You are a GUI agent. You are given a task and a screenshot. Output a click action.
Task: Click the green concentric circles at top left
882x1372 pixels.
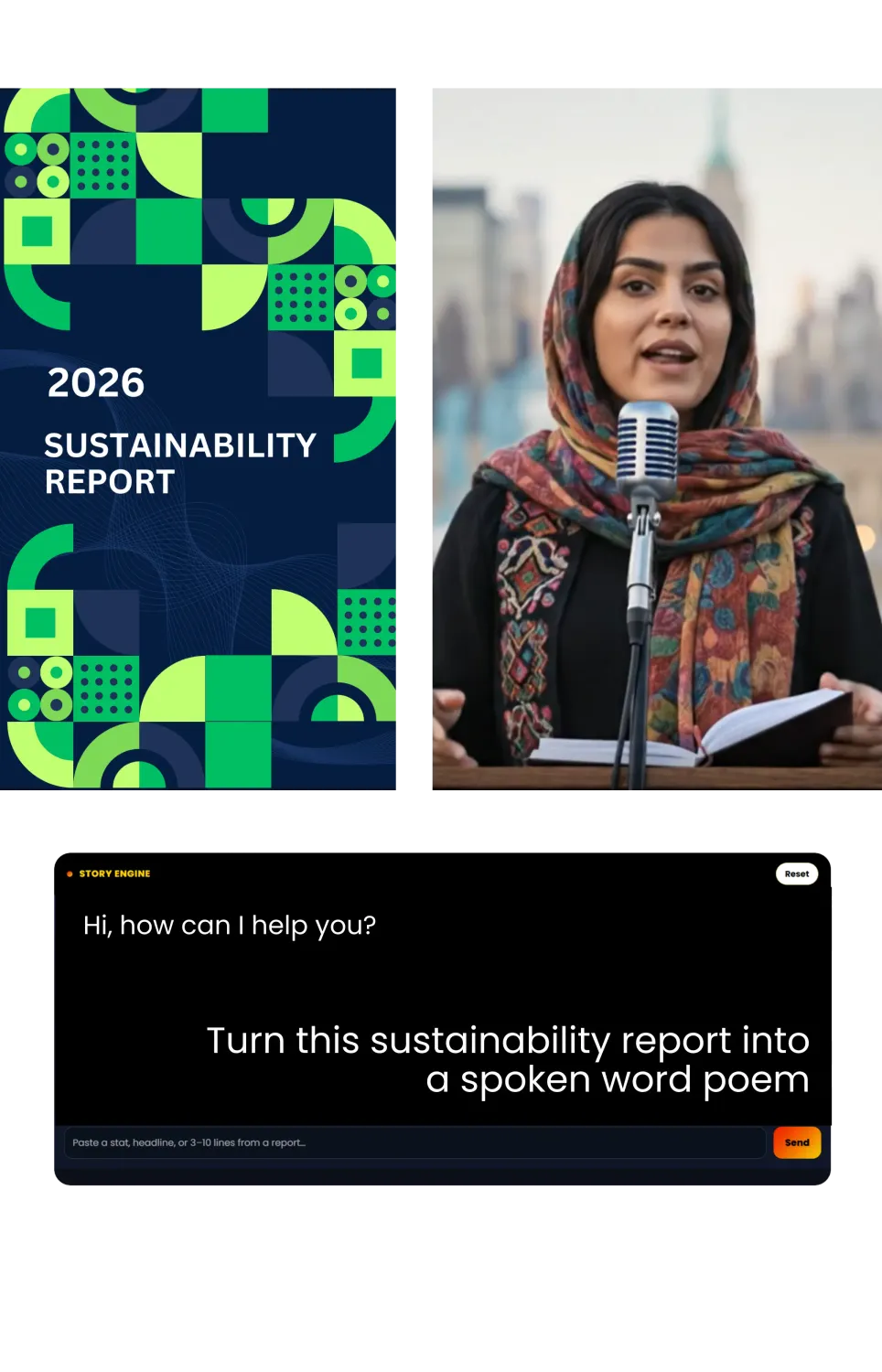37,165
